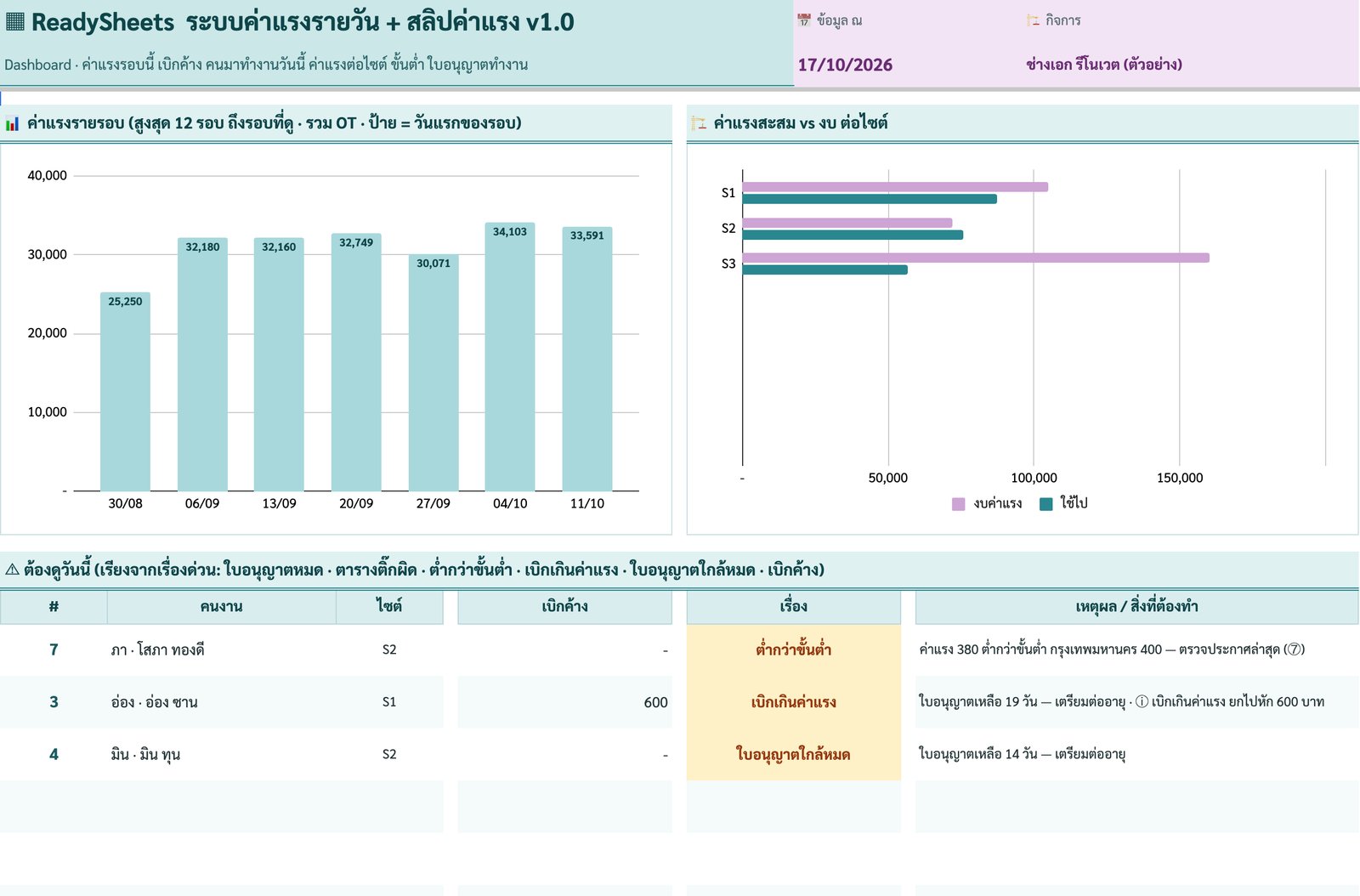This screenshot has width=1360, height=896.
Task: Click the calendar icon next to ข้อมูล ณ
Action: click(804, 20)
